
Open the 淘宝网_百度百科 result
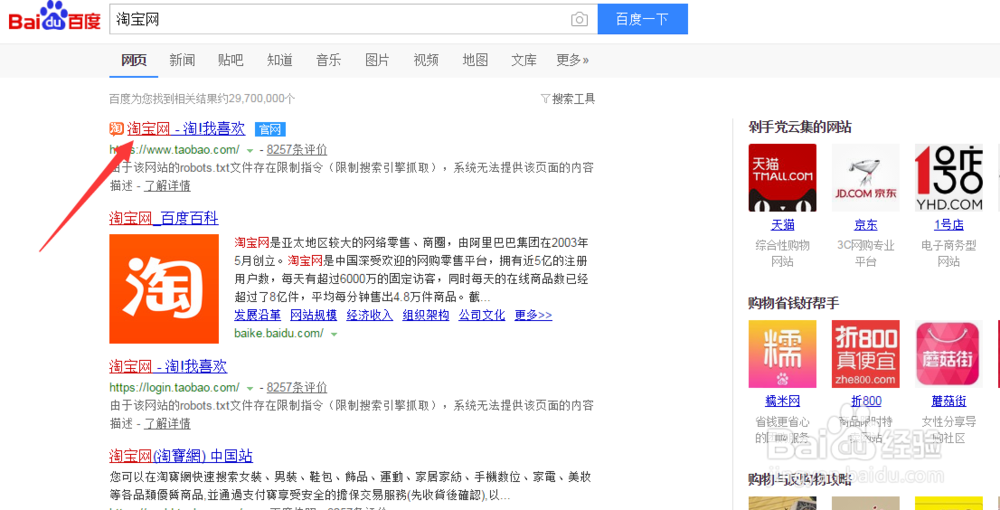pos(164,219)
